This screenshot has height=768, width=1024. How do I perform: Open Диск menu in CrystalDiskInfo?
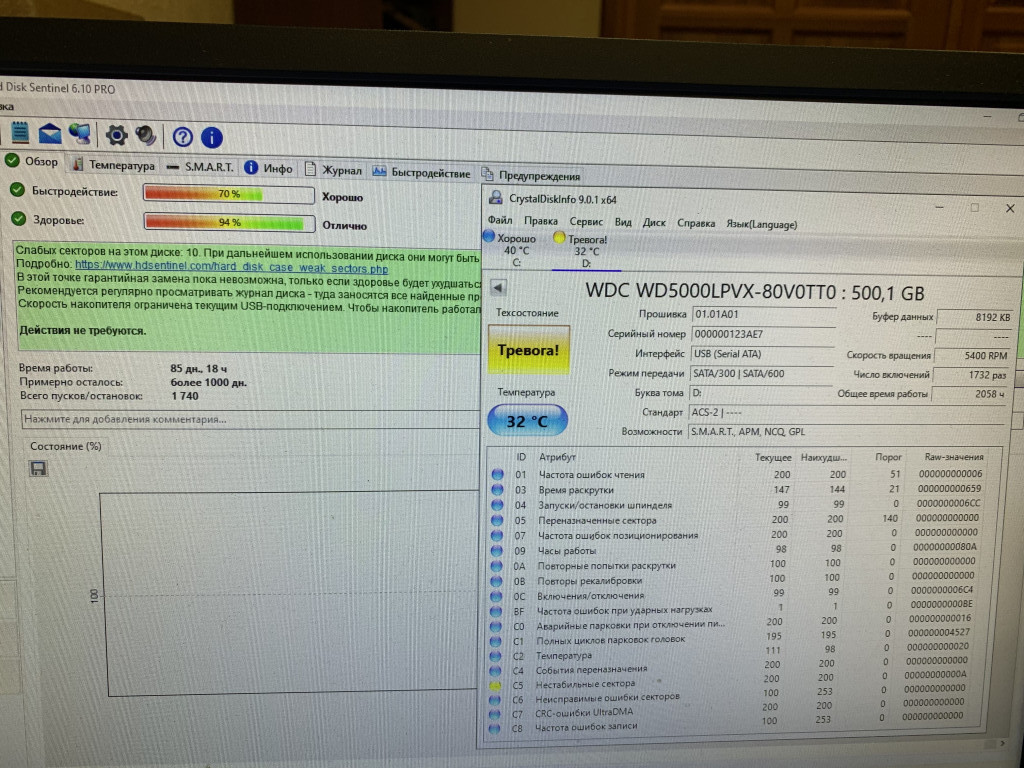click(654, 223)
